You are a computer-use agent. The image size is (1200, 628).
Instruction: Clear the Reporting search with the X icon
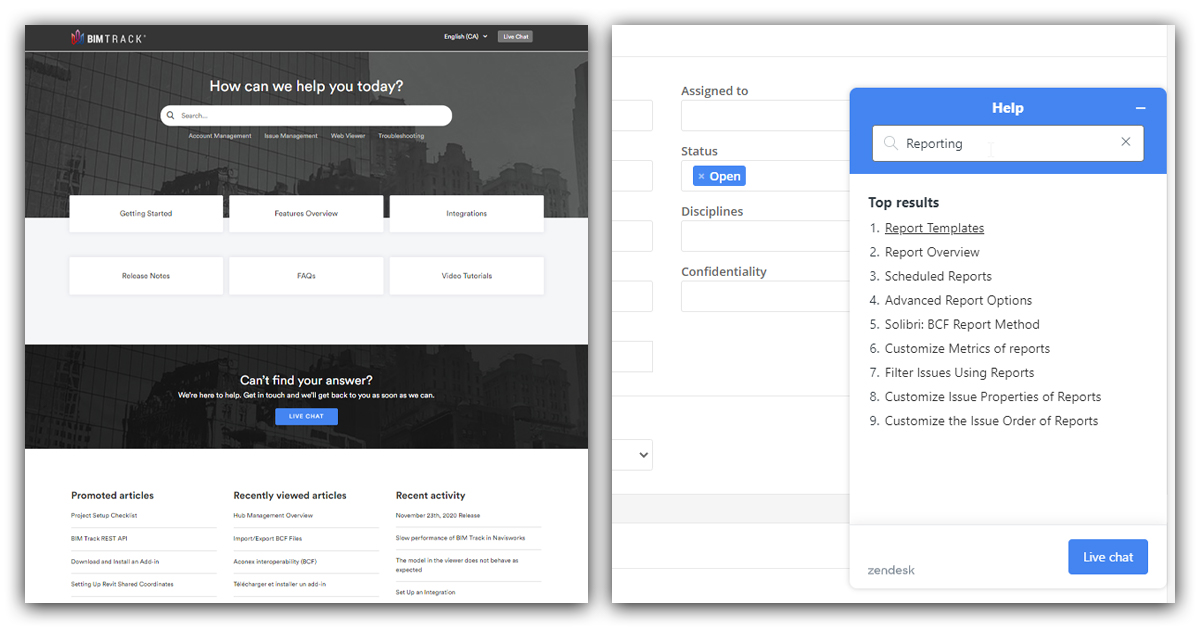pyautogui.click(x=1125, y=143)
